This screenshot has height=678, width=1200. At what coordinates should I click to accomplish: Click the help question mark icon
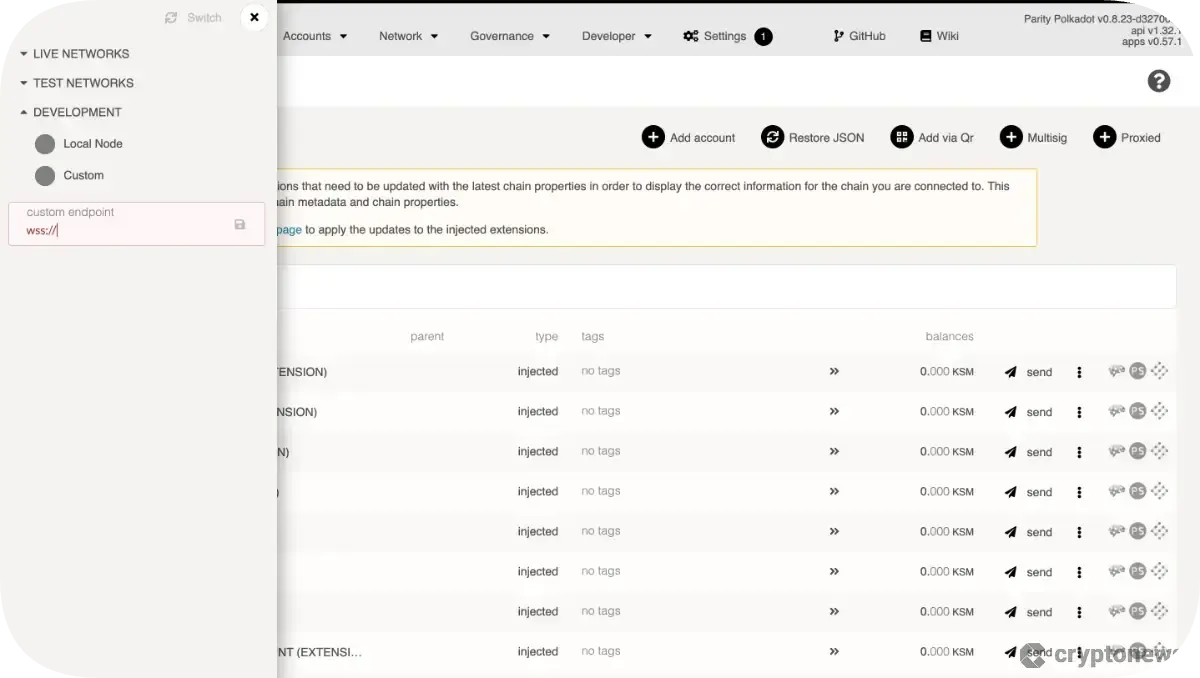[x=1159, y=81]
